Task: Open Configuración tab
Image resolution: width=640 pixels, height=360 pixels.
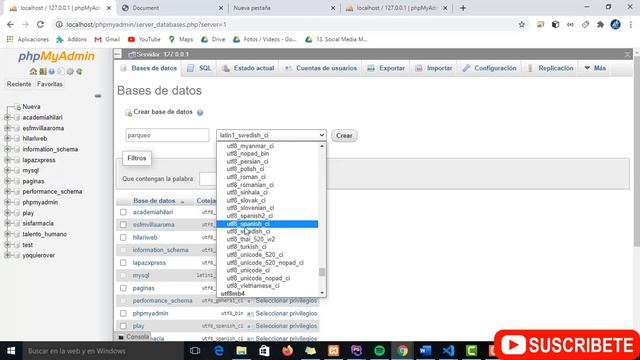Action: tap(490, 68)
